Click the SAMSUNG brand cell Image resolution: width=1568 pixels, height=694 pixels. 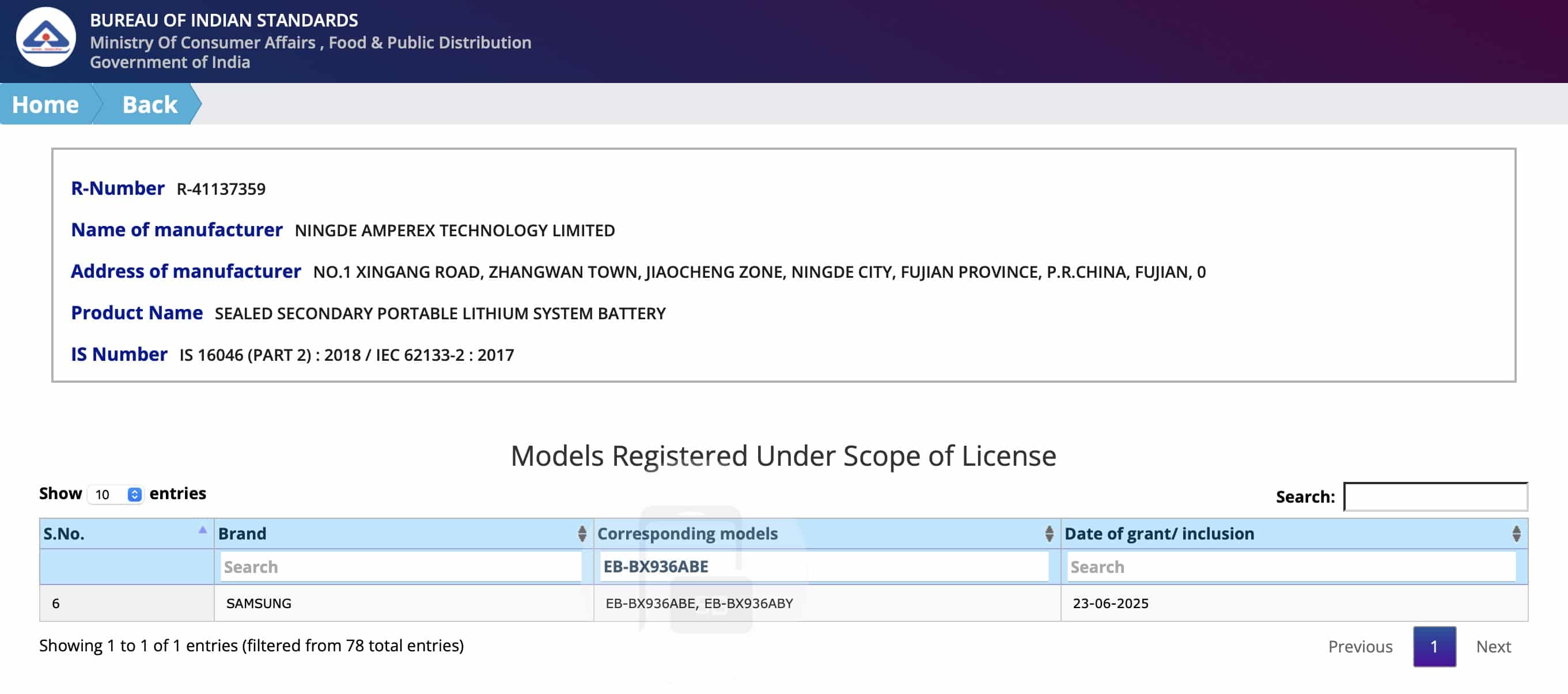[x=259, y=603]
